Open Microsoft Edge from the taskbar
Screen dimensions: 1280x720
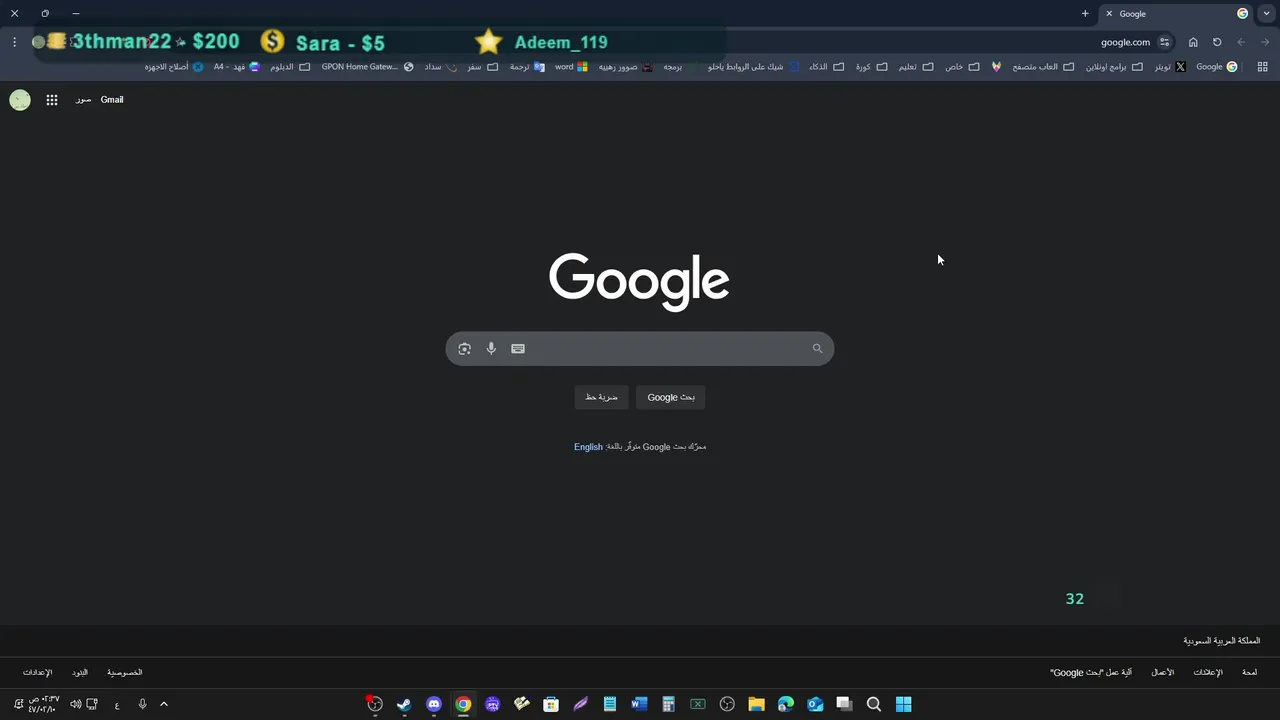pyautogui.click(x=786, y=704)
